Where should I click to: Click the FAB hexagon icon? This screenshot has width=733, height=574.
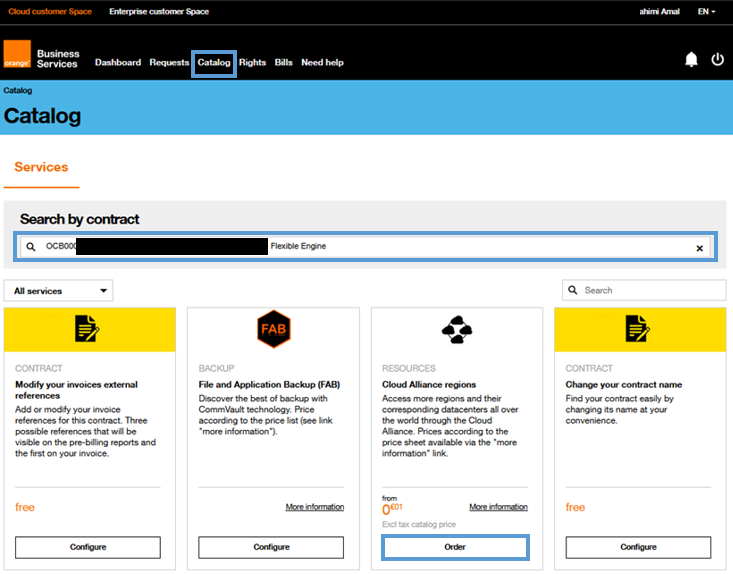[274, 329]
